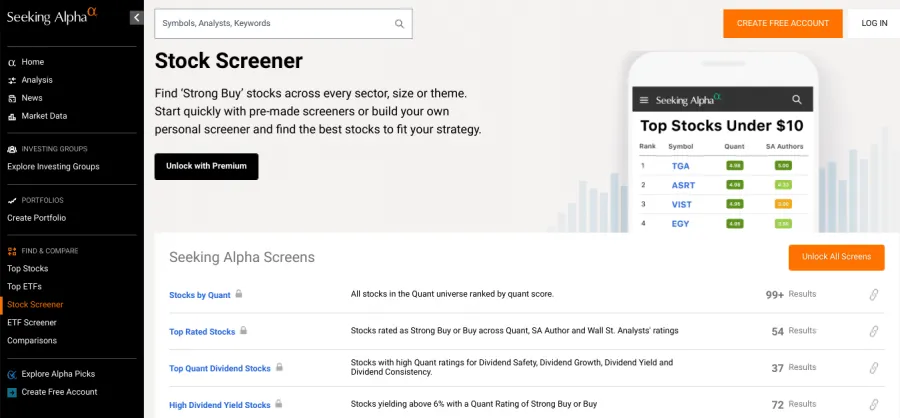Open Stocks by Quant screen link
This screenshot has height=418, width=900.
(x=200, y=295)
